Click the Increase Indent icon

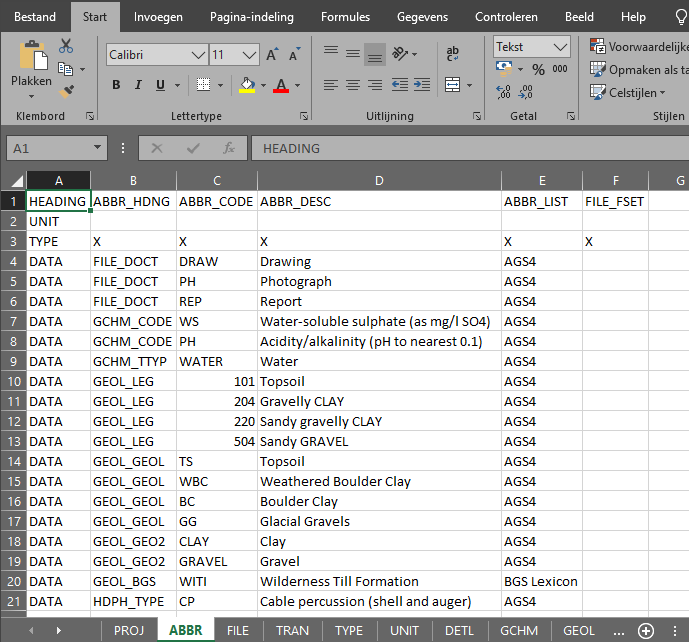tap(422, 84)
